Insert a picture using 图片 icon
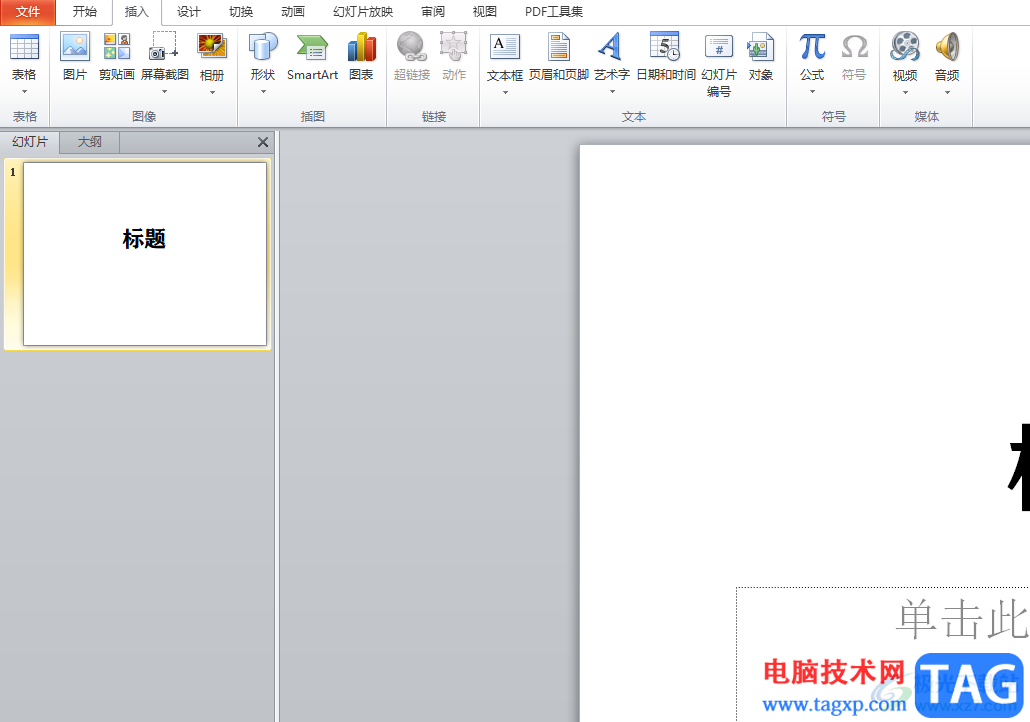Screen dimensions: 1030x722 (75, 48)
